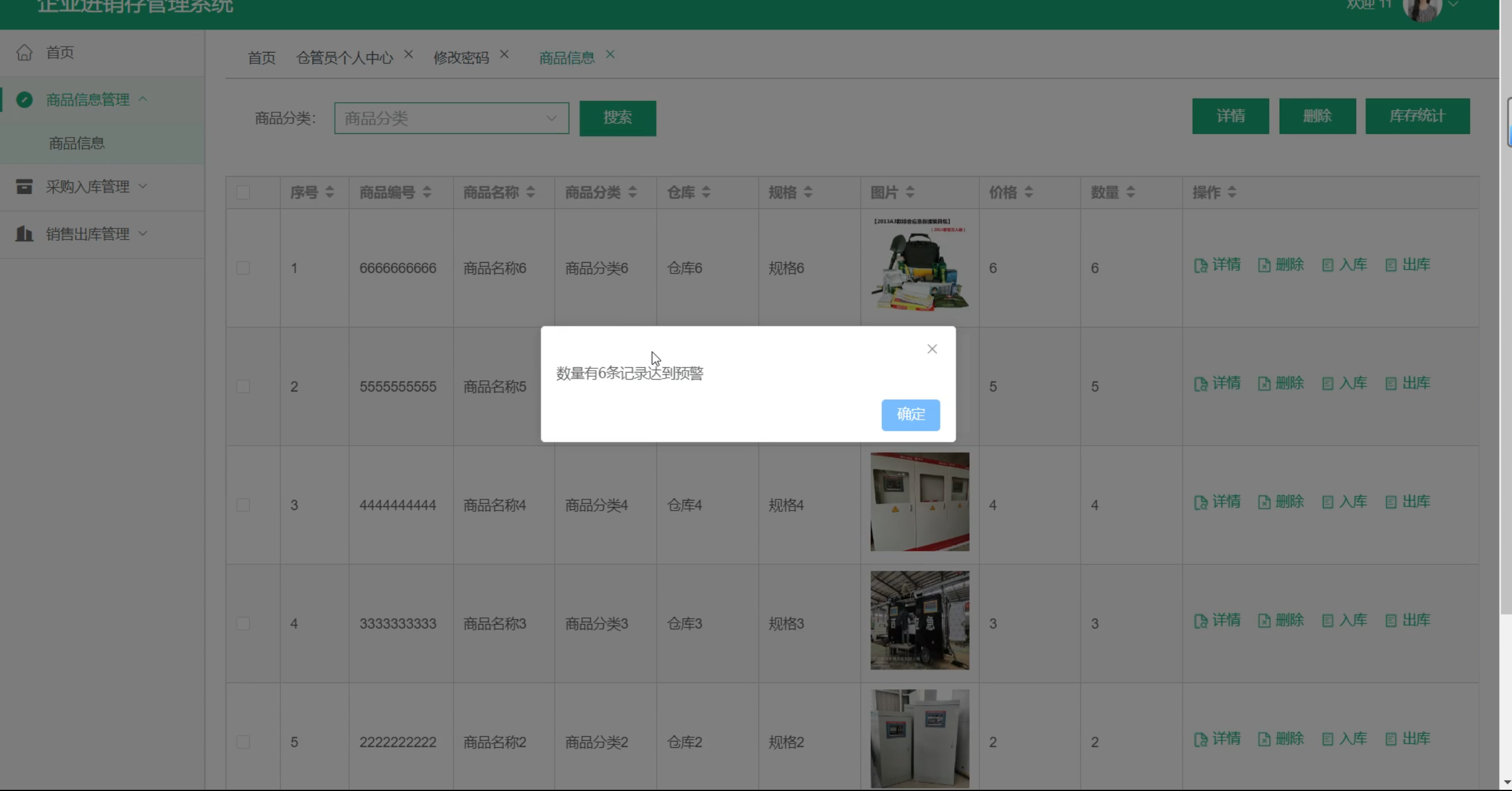This screenshot has height=791, width=1512.
Task: Click the home icon in sidebar
Action: click(x=24, y=53)
